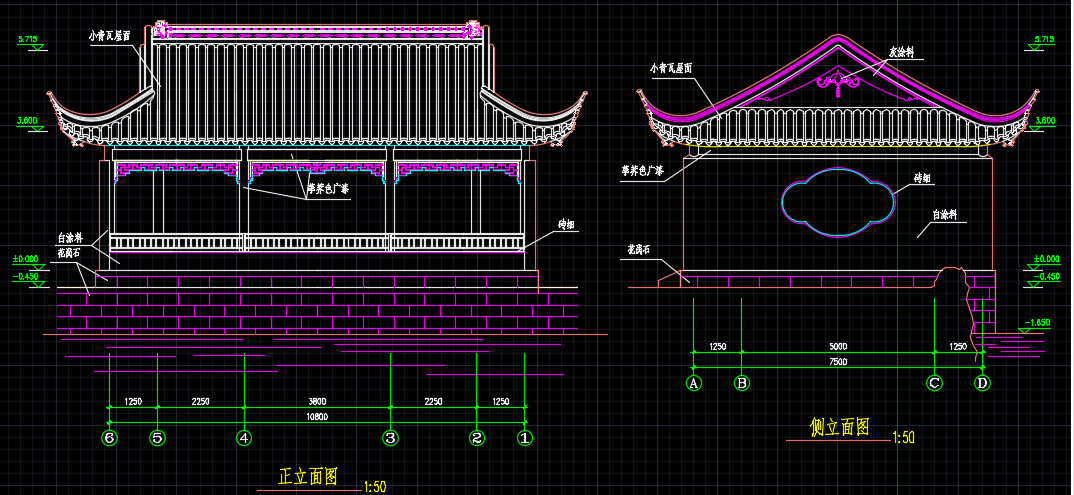Select the 灰涂料 annotation label
This screenshot has width=1074, height=495.
point(901,52)
